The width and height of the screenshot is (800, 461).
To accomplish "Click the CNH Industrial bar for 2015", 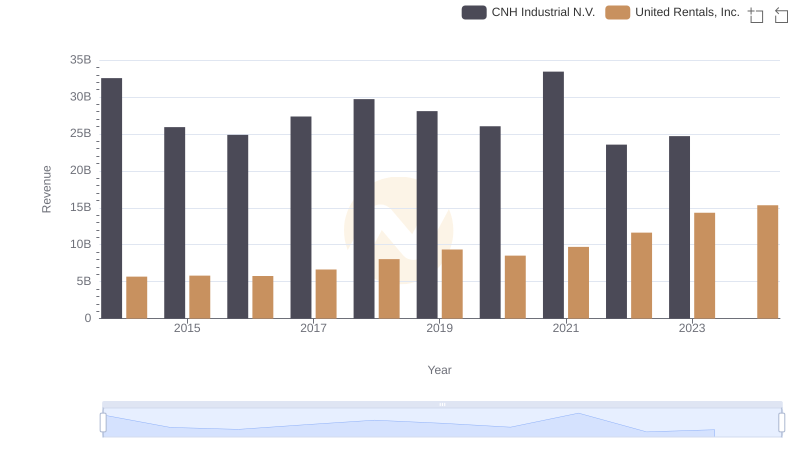I will [x=174, y=223].
